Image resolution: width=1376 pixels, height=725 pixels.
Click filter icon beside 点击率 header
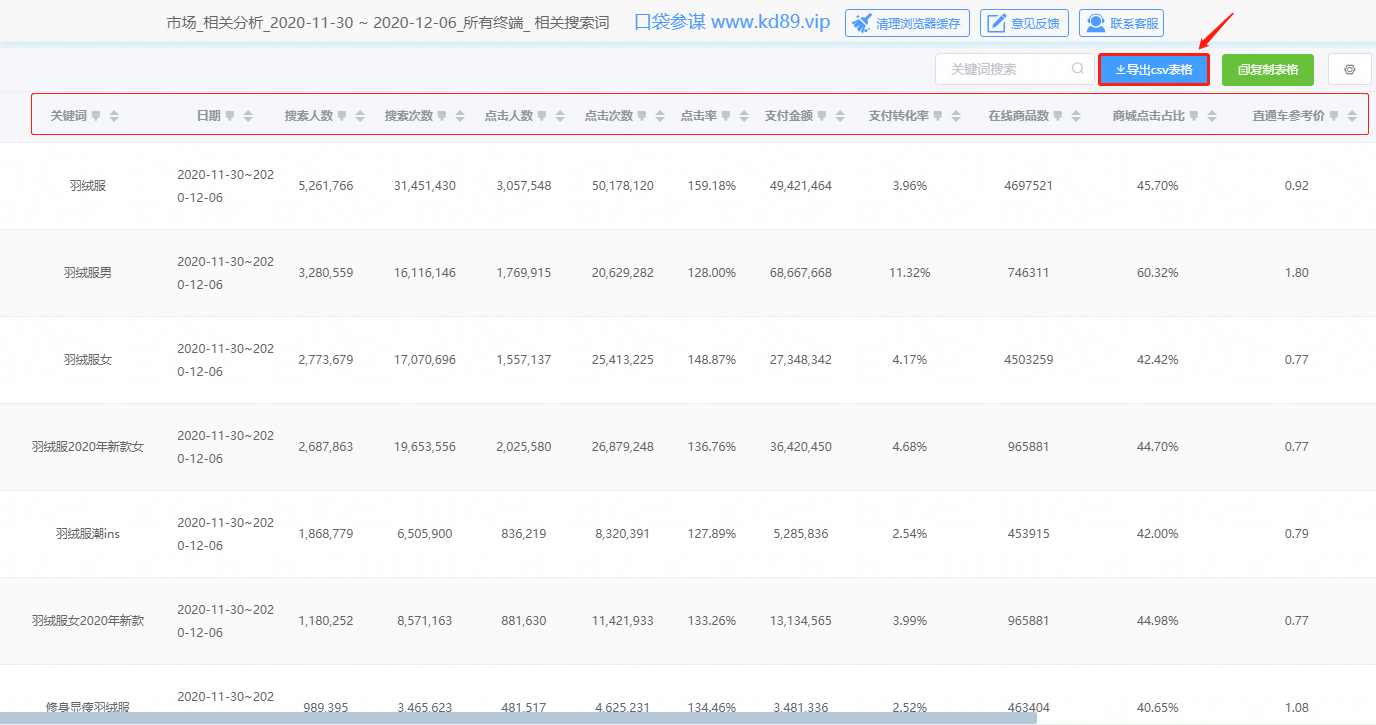(726, 116)
